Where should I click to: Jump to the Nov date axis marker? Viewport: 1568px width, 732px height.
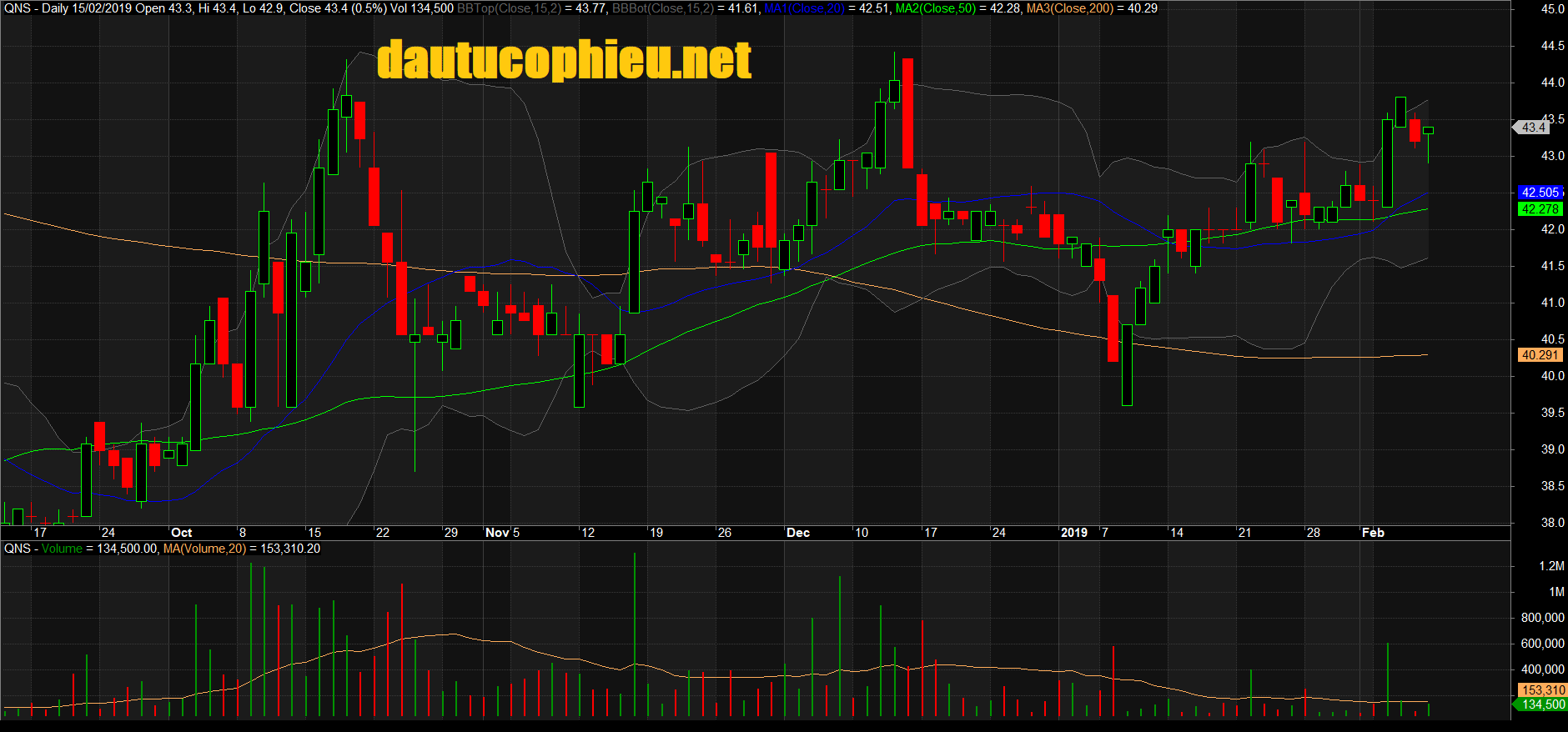pyautogui.click(x=497, y=533)
